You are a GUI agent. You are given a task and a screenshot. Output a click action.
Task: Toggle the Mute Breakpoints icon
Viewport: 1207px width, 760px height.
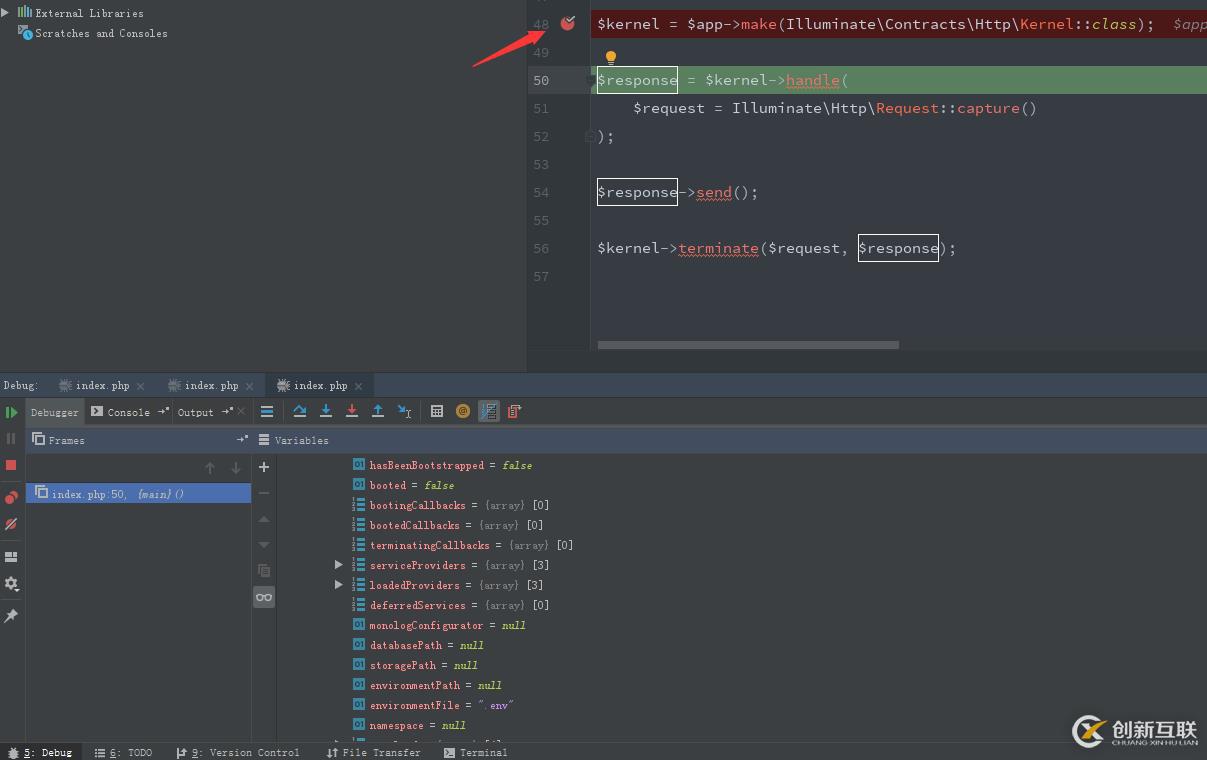pos(11,524)
